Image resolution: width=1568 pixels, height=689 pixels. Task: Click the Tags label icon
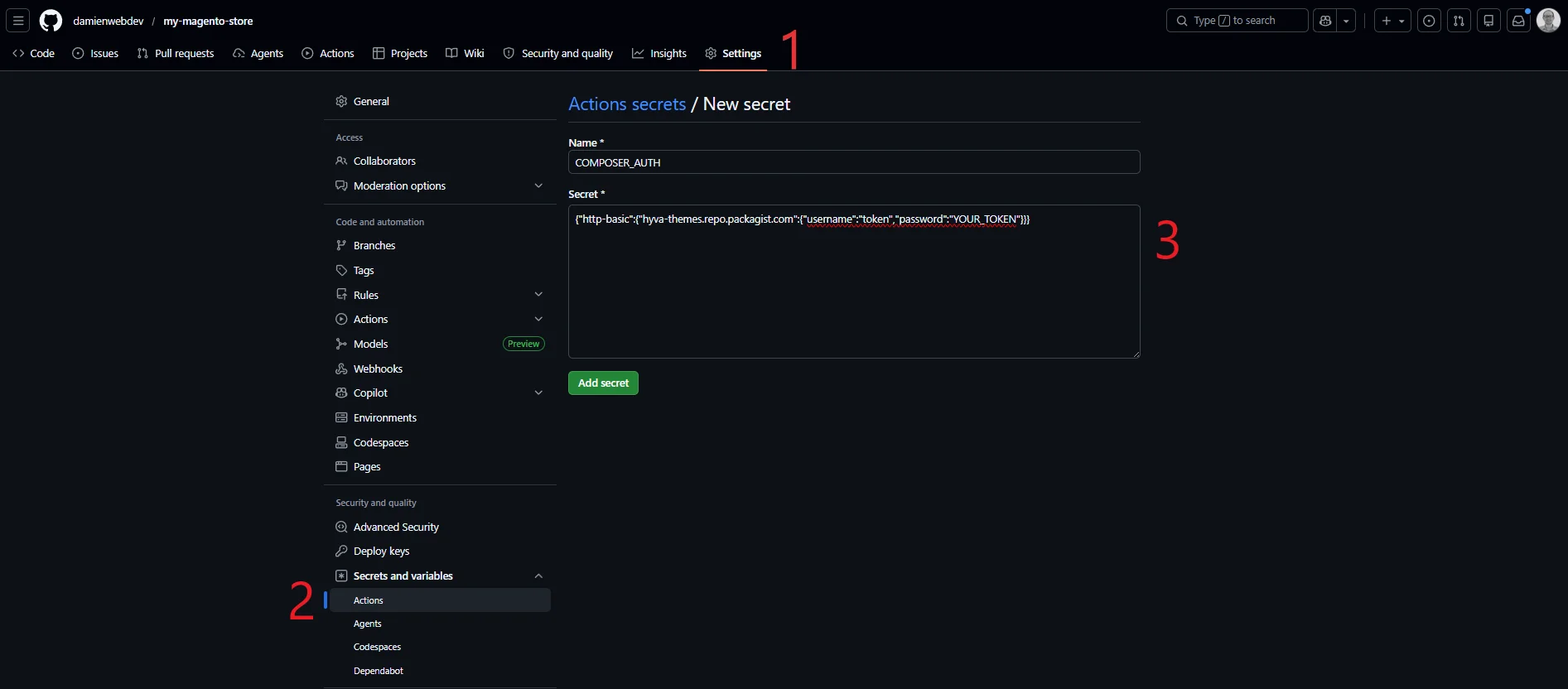[x=341, y=270]
